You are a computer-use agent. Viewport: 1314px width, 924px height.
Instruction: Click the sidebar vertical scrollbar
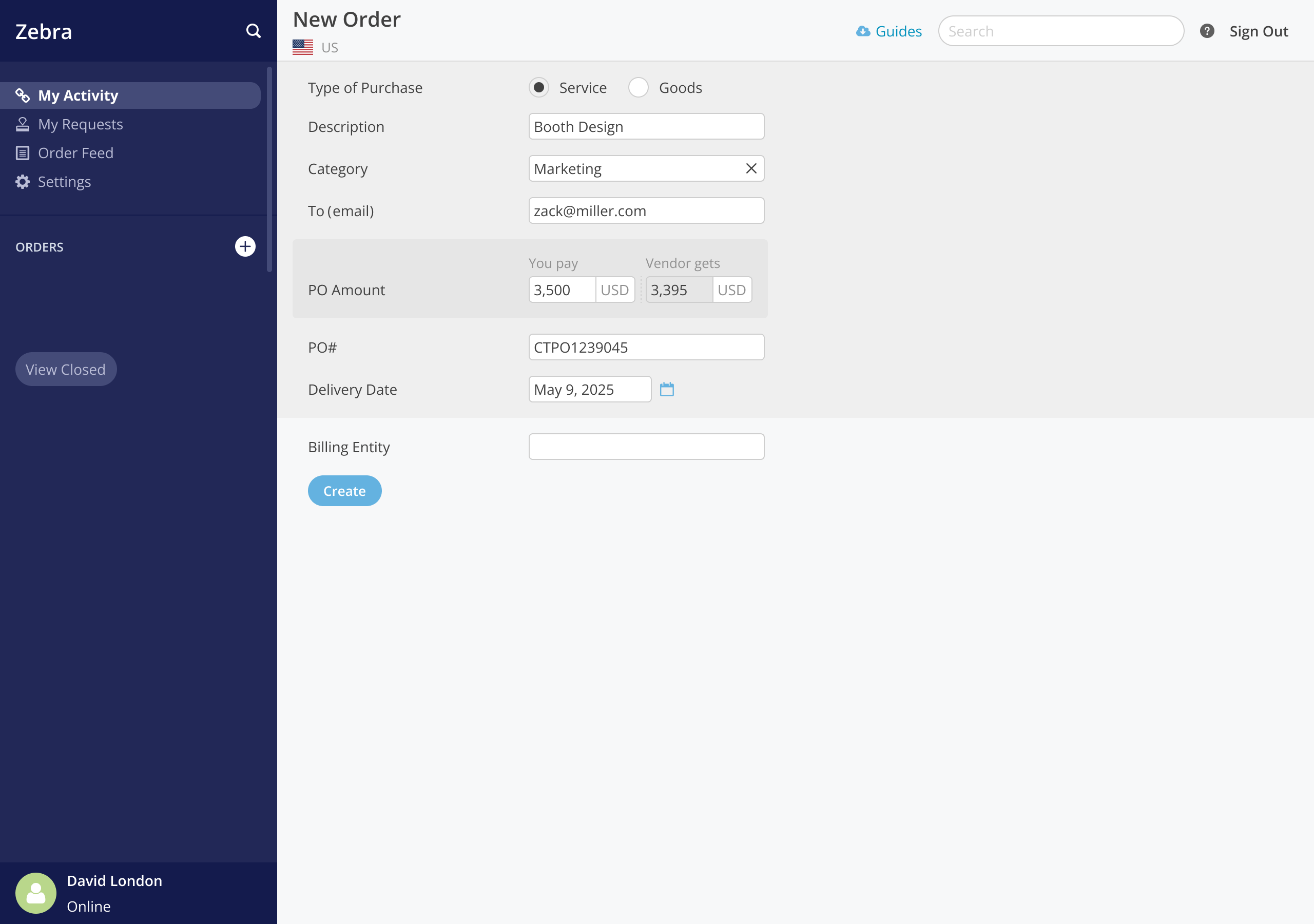[269, 169]
